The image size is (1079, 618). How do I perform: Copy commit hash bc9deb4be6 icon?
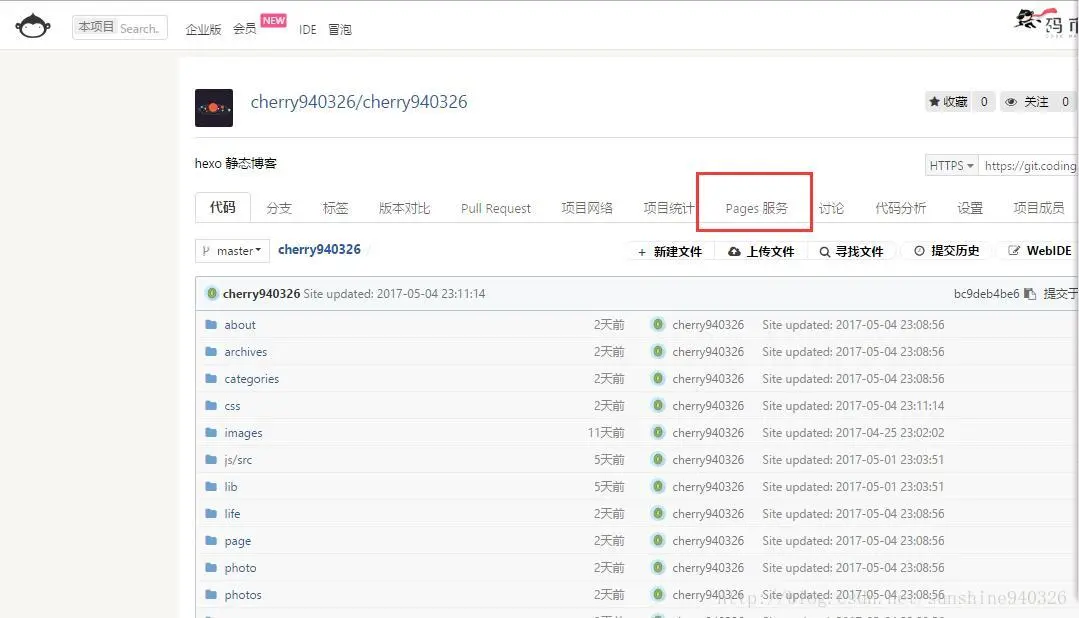1030,294
